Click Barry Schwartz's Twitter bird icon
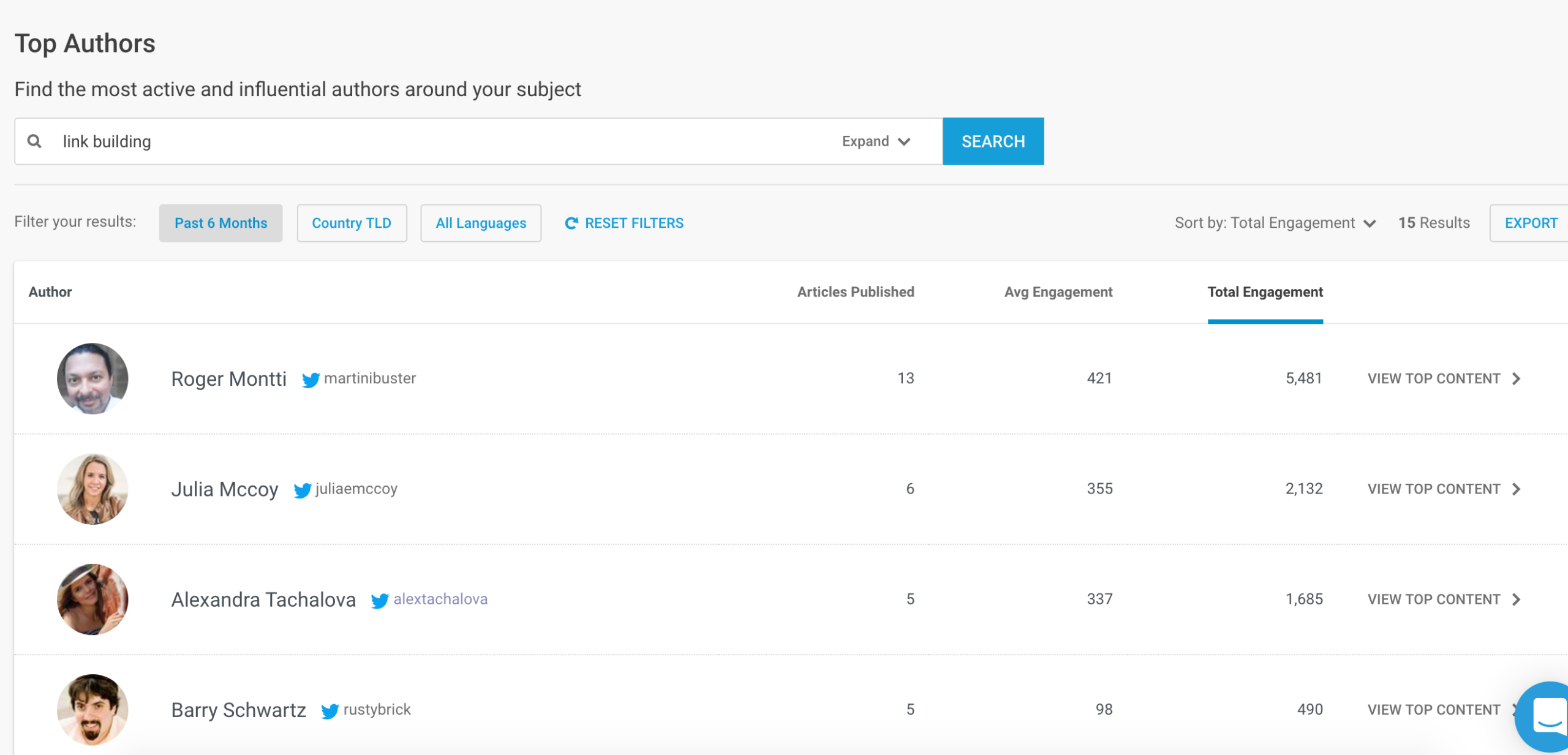Viewport: 1568px width, 755px height. [330, 710]
